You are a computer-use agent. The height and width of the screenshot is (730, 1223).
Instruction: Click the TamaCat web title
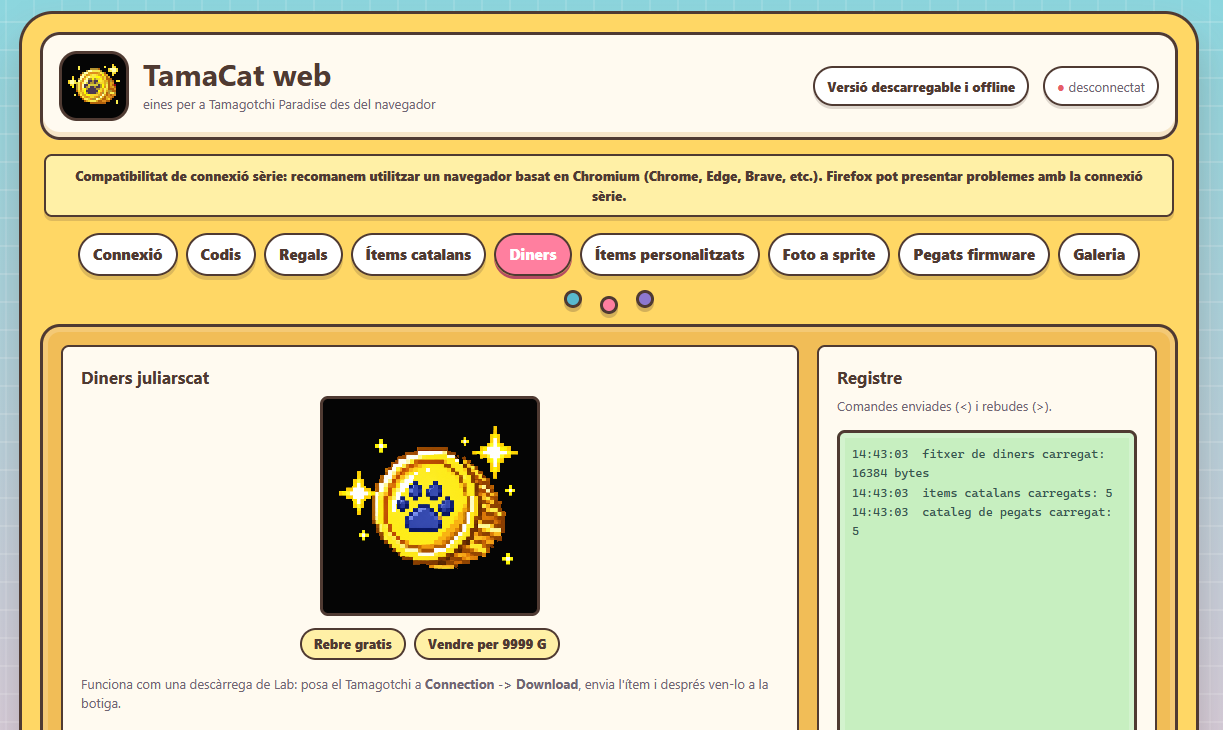coord(237,75)
